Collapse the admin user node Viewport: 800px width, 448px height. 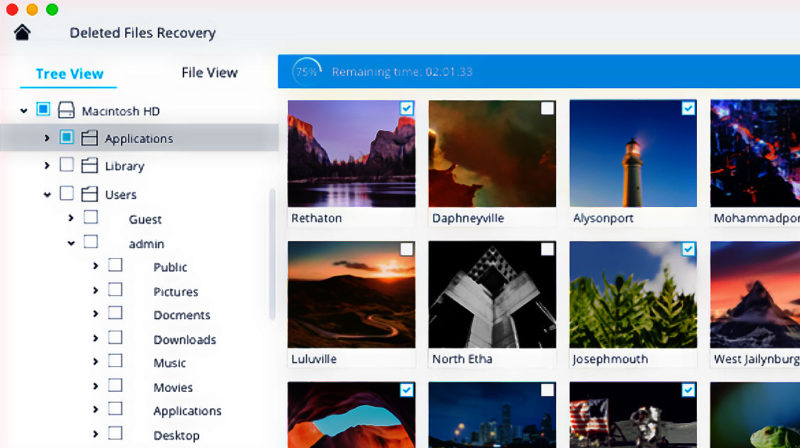click(71, 243)
